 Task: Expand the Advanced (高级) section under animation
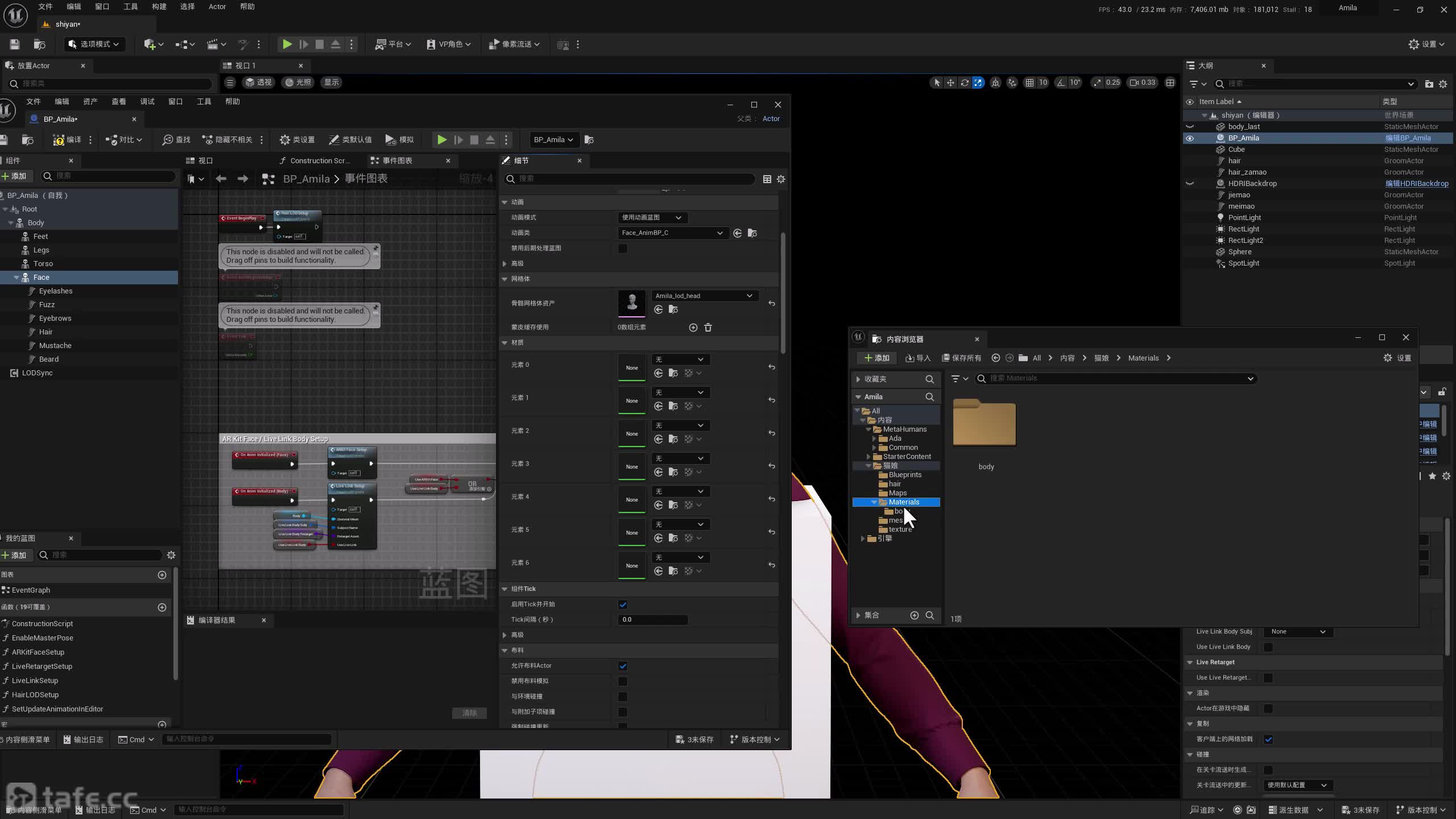point(504,264)
